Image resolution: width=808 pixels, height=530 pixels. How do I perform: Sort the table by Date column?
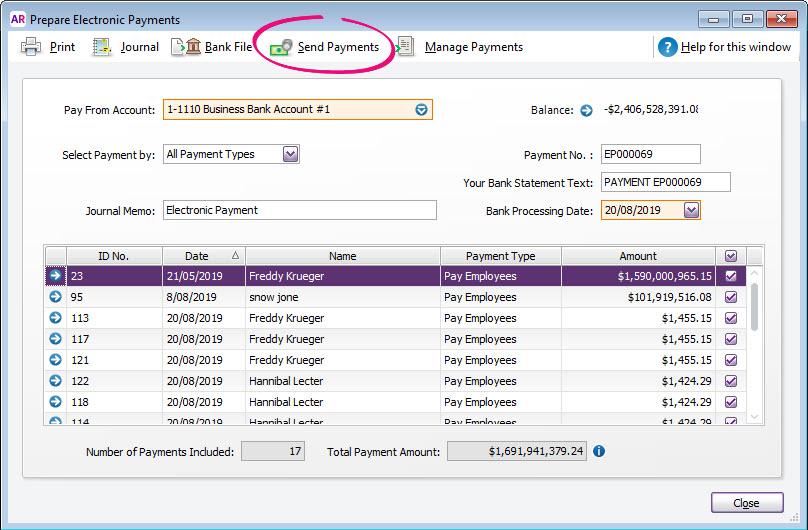(203, 256)
